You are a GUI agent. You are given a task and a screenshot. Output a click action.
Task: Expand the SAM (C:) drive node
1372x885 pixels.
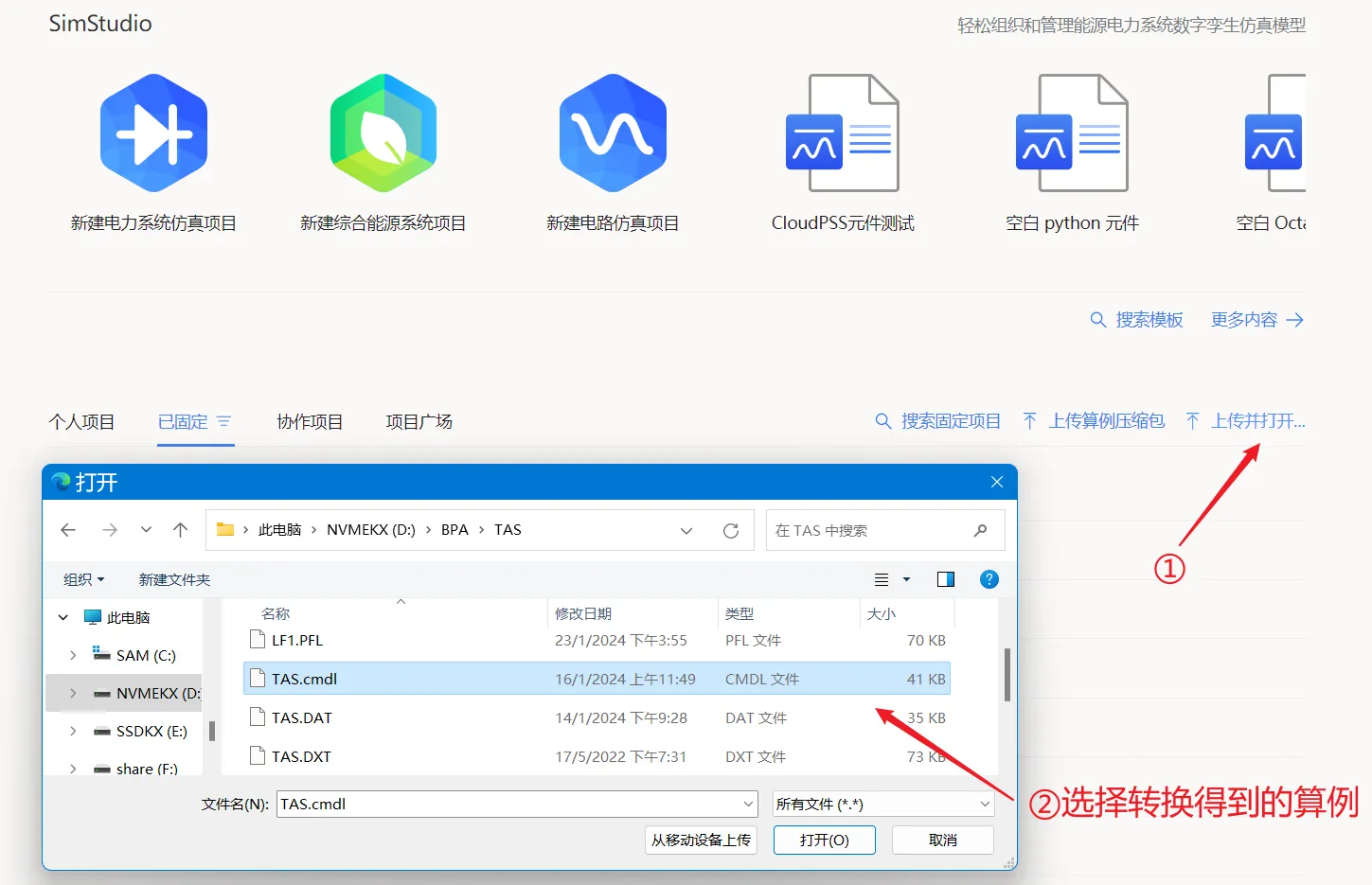73,656
